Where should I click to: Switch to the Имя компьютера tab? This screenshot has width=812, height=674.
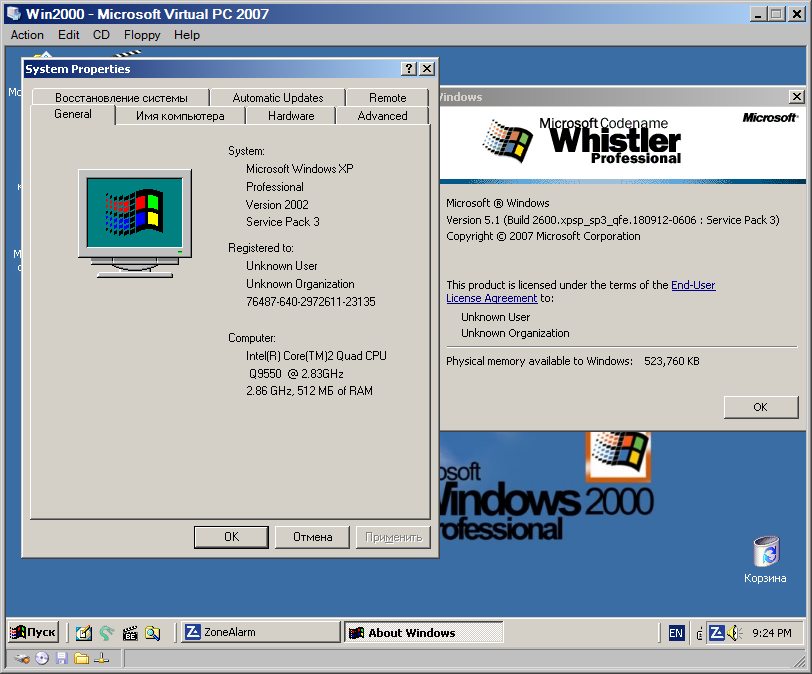tap(180, 116)
